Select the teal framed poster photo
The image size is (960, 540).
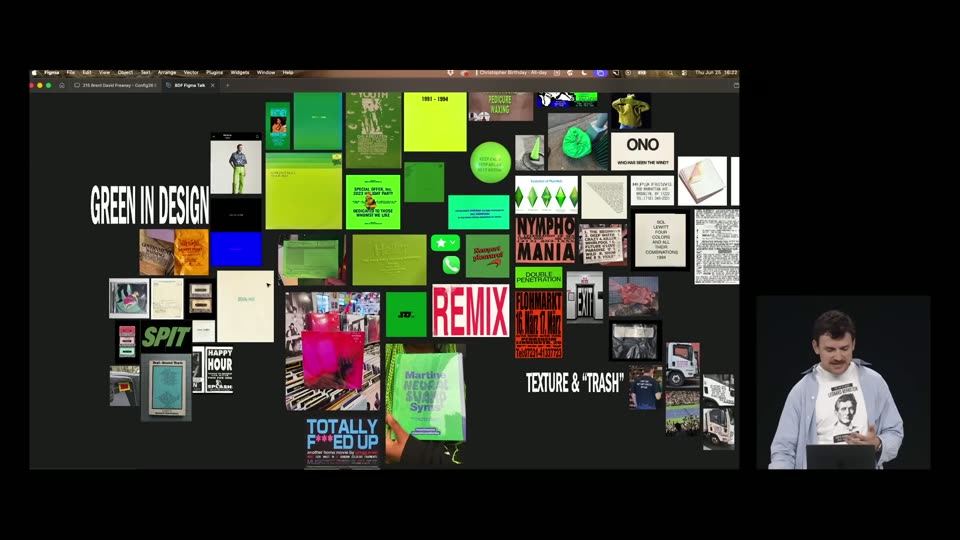click(x=167, y=388)
